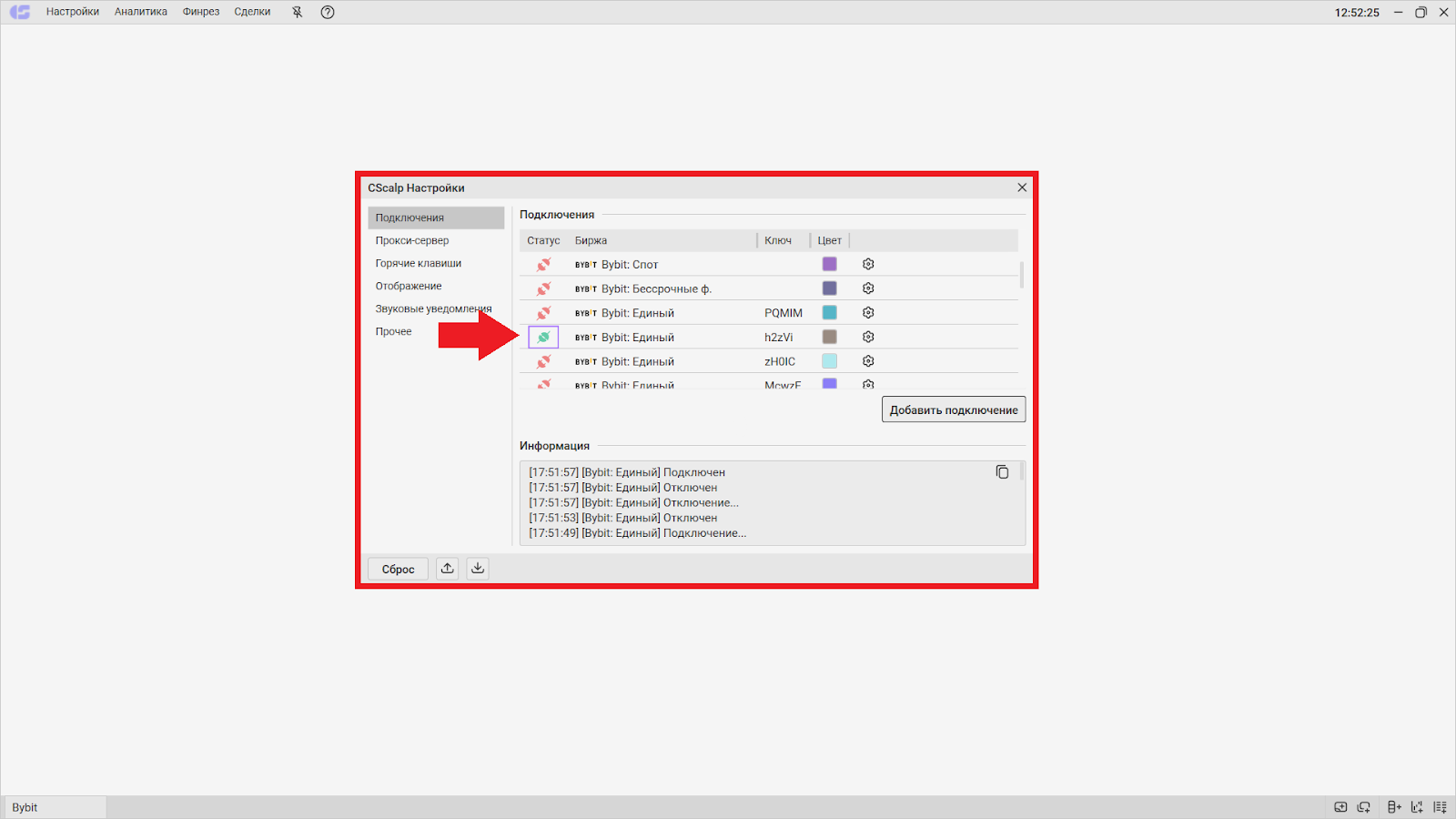The width and height of the screenshot is (1456, 819).
Task: Select the Bybit: Спот exchange name
Action: click(x=630, y=265)
